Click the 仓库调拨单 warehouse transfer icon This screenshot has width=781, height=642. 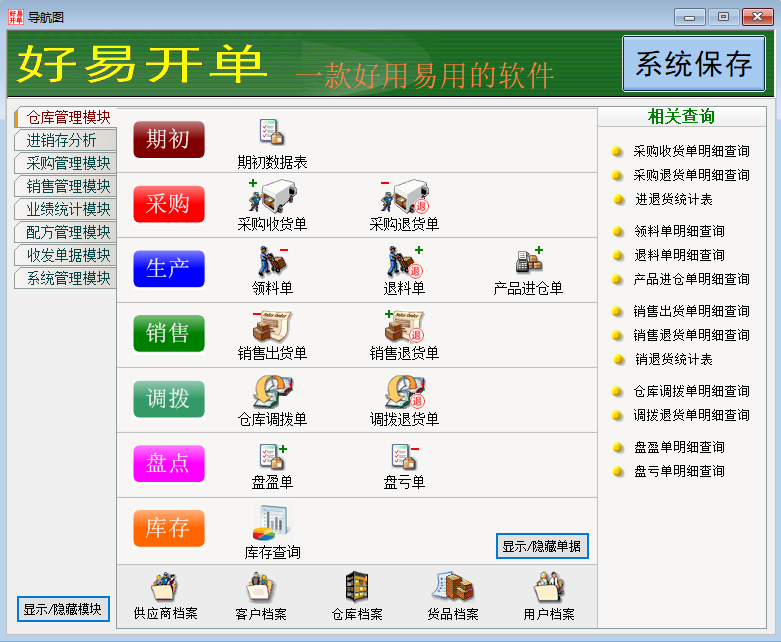coord(272,391)
